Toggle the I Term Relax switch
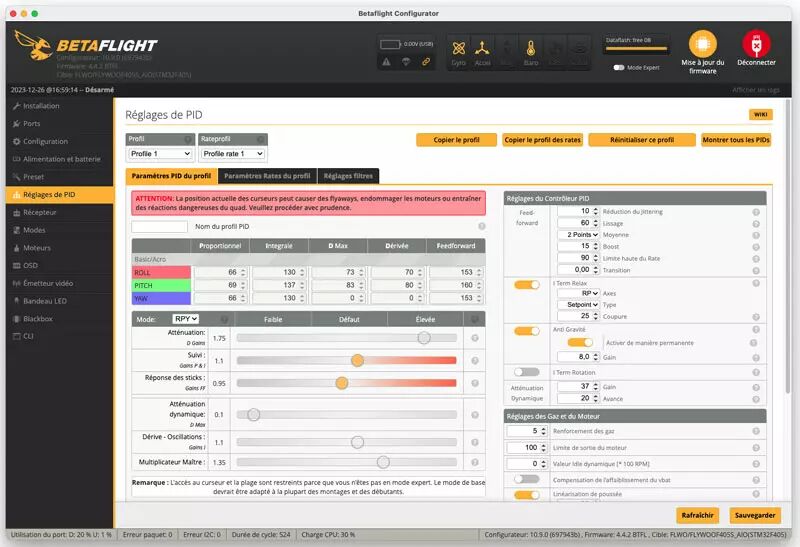800x547 pixels. click(x=527, y=285)
